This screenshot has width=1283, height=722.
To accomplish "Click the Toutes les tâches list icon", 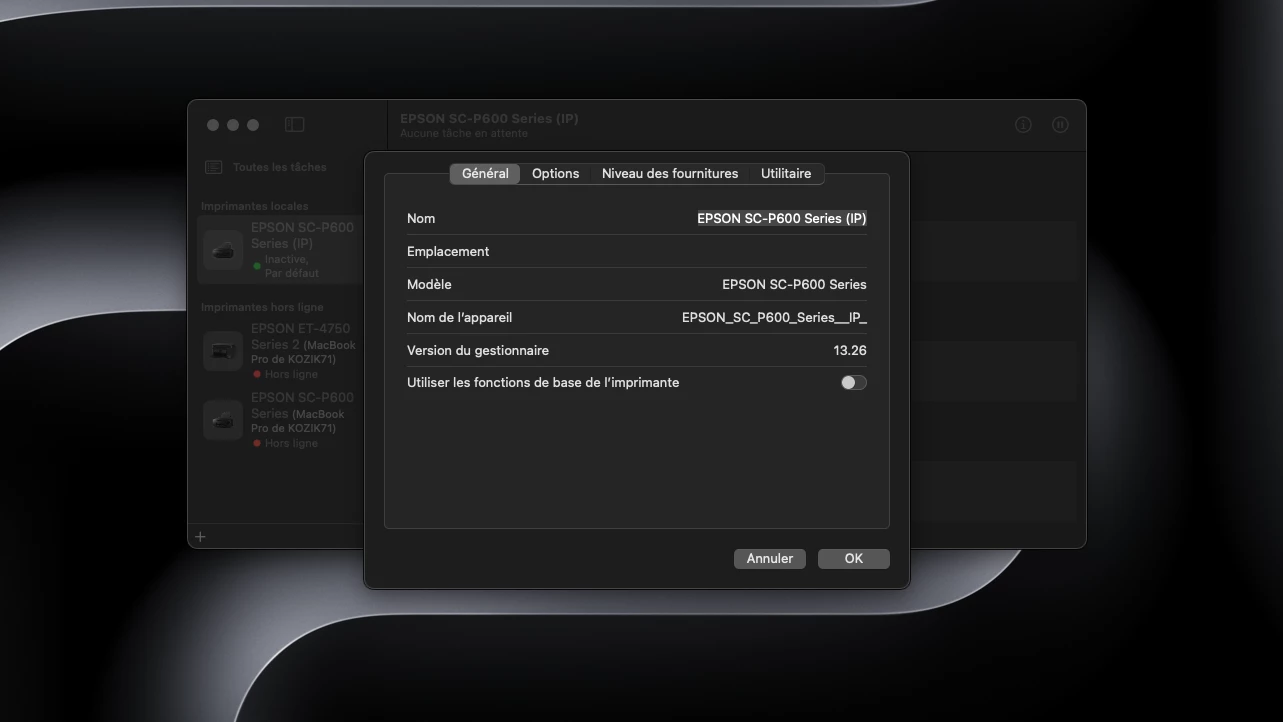I will pyautogui.click(x=214, y=167).
